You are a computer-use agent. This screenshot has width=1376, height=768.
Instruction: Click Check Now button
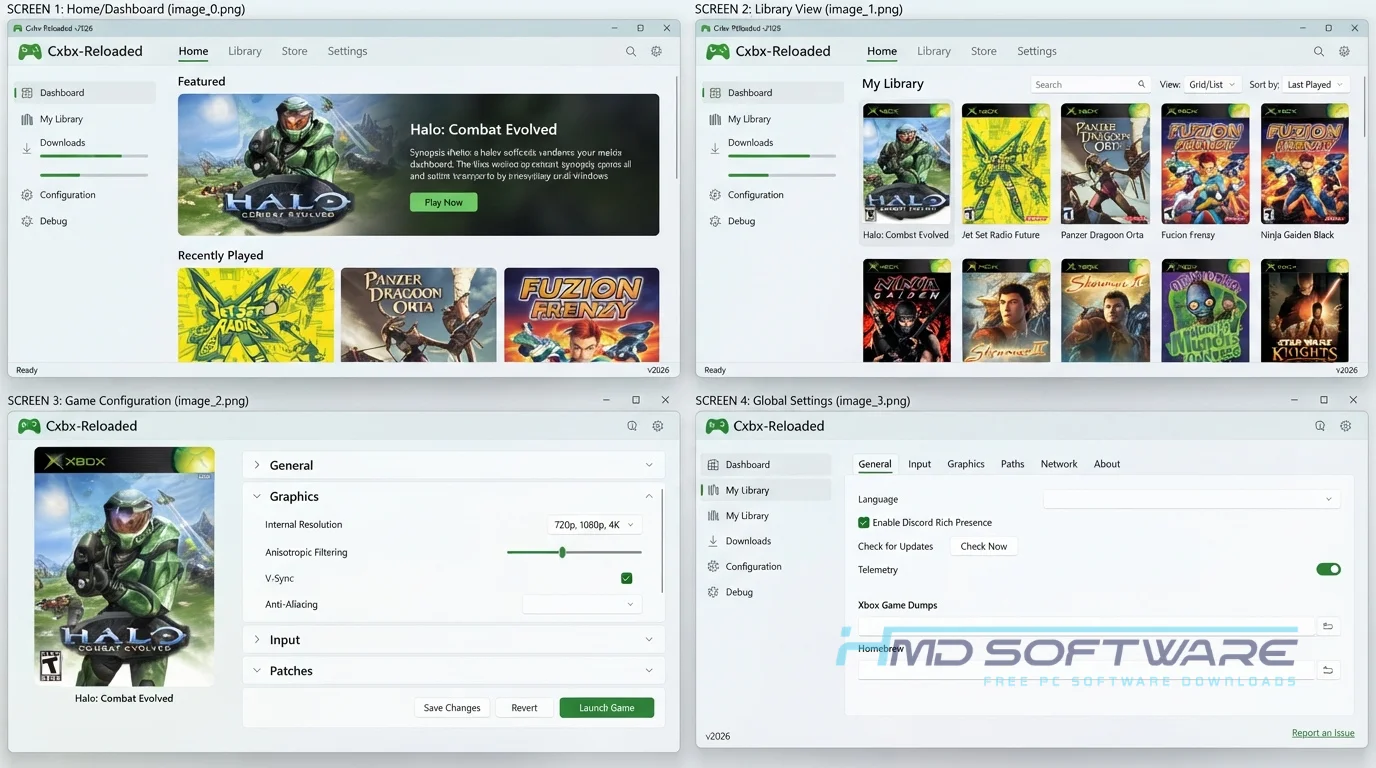[x=984, y=546]
